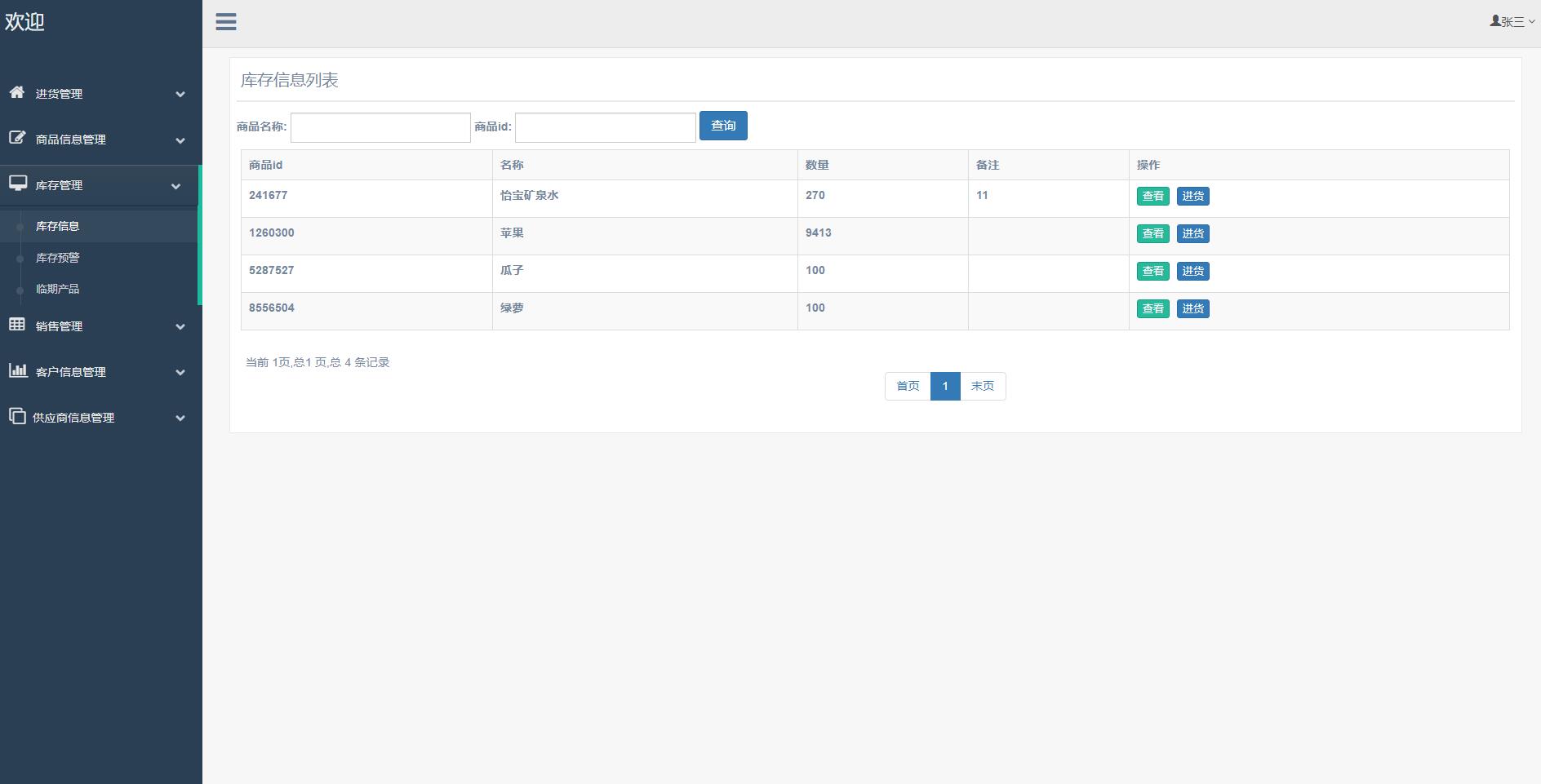
Task: Click 进货 for 瓜子
Action: [1193, 271]
